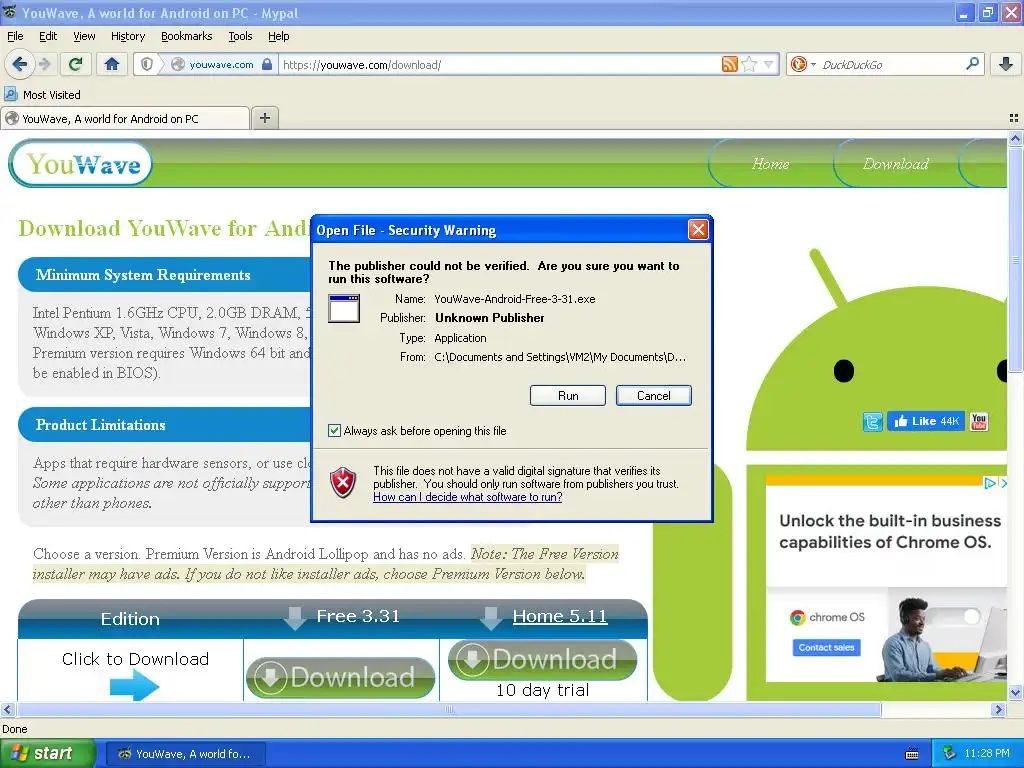
Task: Click the horizontal scrollbar right arrow
Action: [998, 709]
